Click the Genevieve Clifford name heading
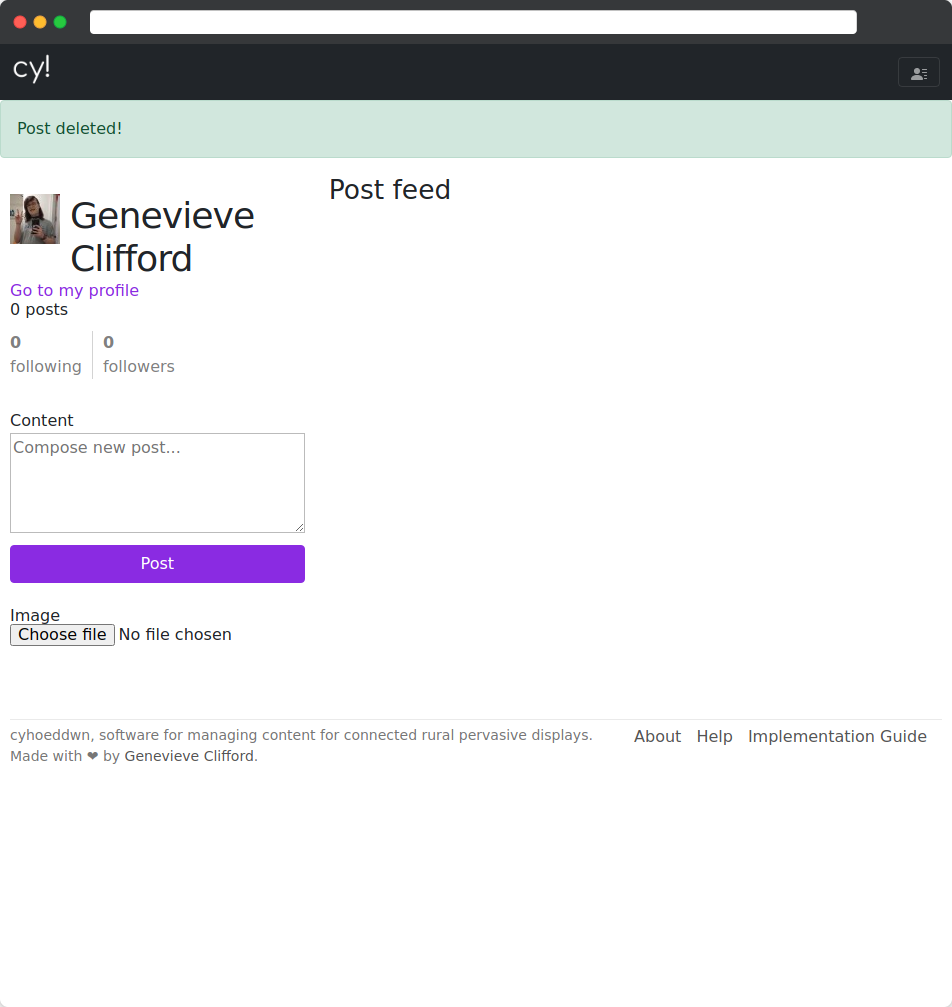This screenshot has width=952, height=1007. point(163,236)
